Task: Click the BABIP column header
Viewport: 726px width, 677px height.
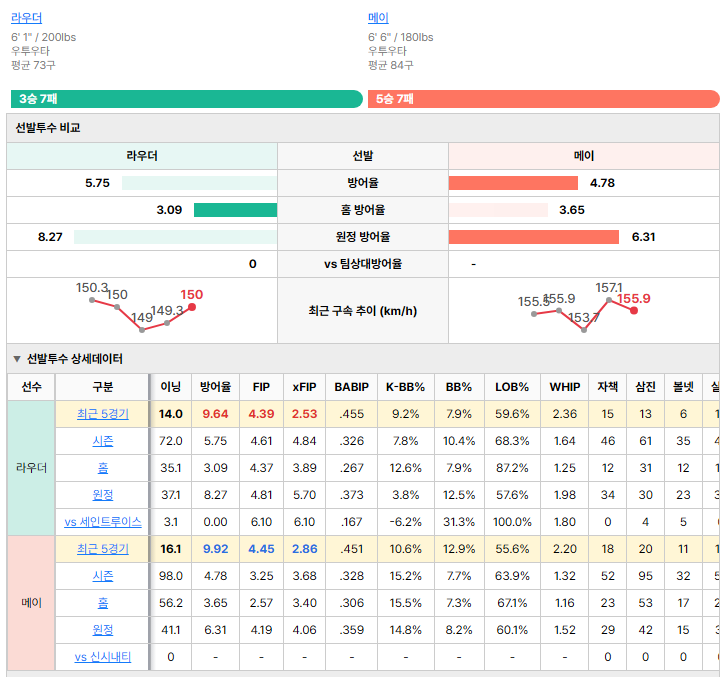Action: (351, 387)
